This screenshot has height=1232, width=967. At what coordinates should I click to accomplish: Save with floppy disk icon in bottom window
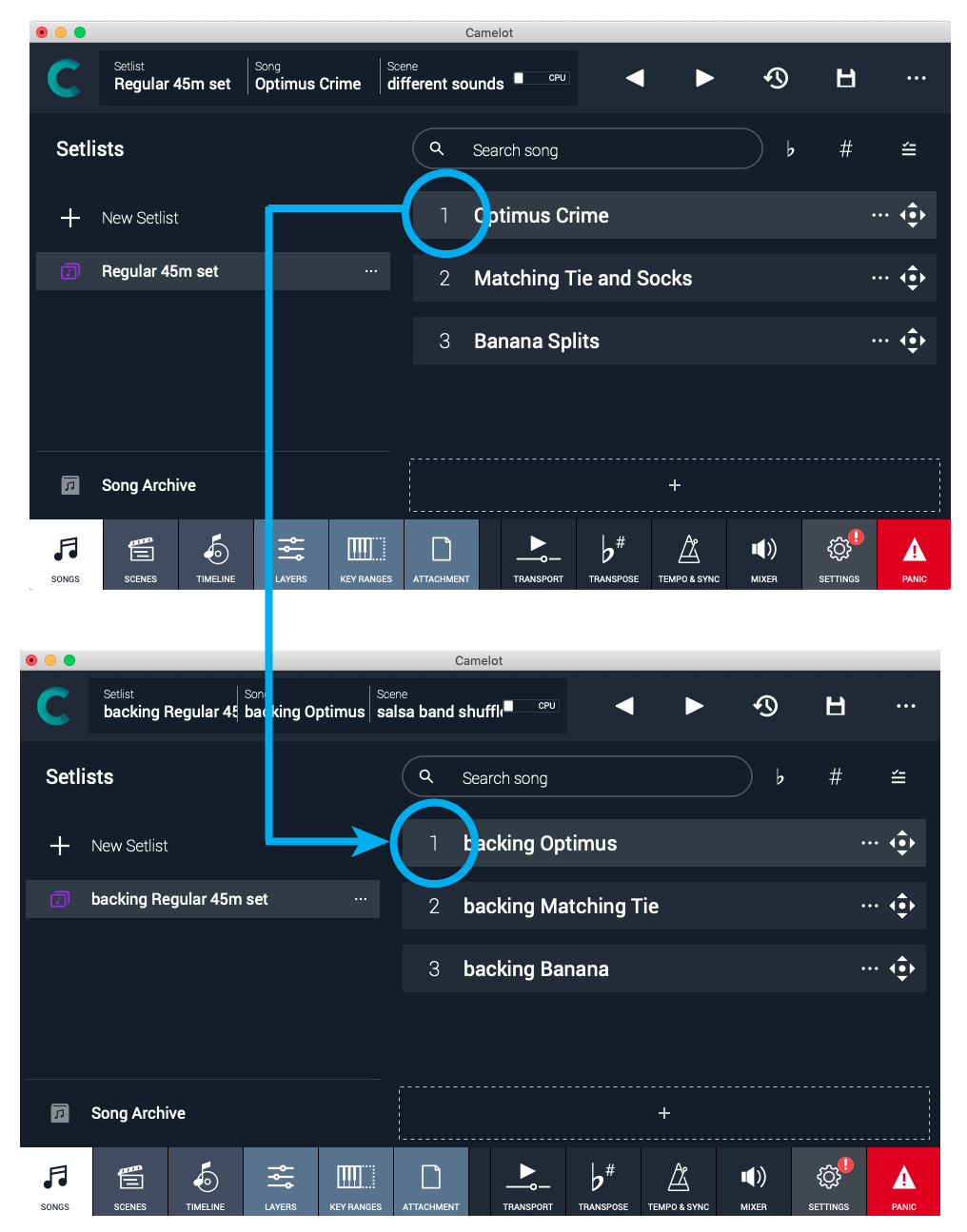click(x=836, y=706)
